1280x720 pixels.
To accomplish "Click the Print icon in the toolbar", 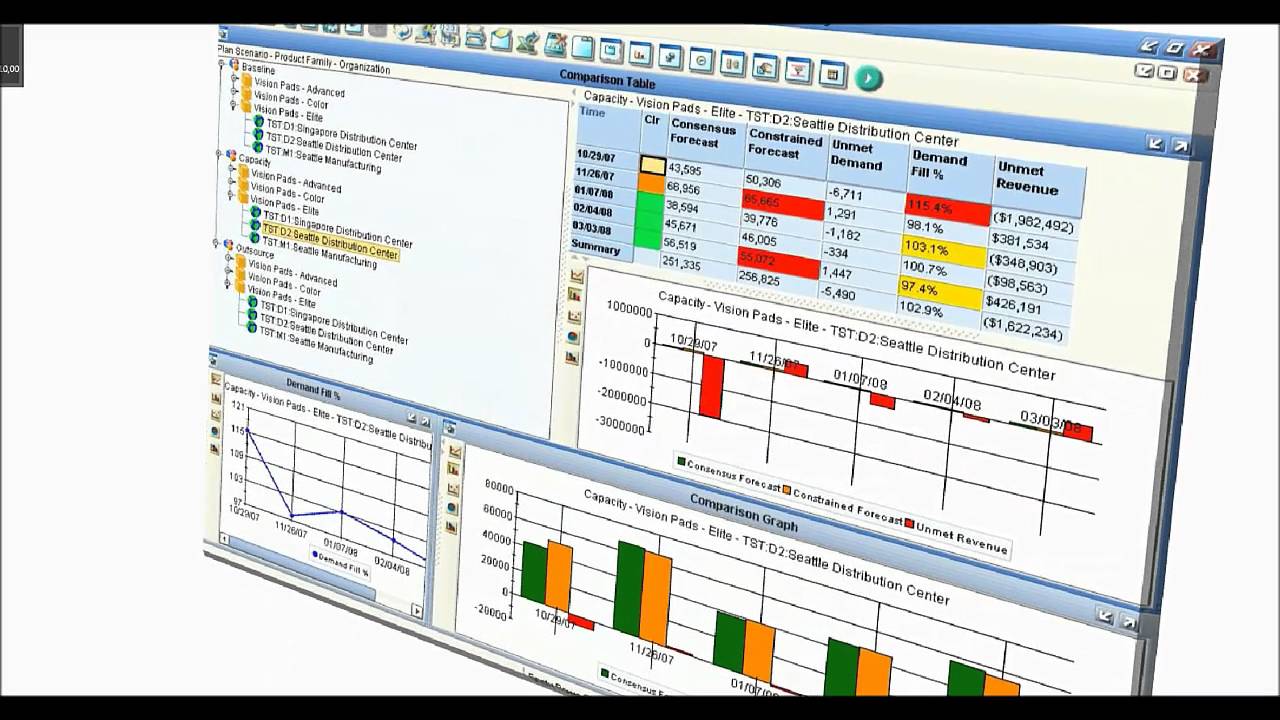I will pyautogui.click(x=475, y=38).
